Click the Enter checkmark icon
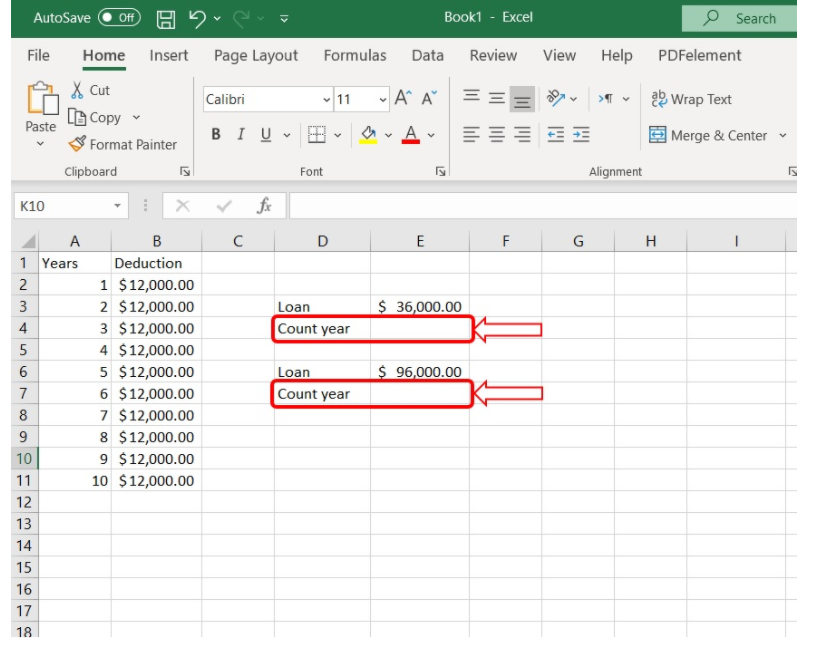Image resolution: width=823 pixels, height=651 pixels. pos(224,206)
